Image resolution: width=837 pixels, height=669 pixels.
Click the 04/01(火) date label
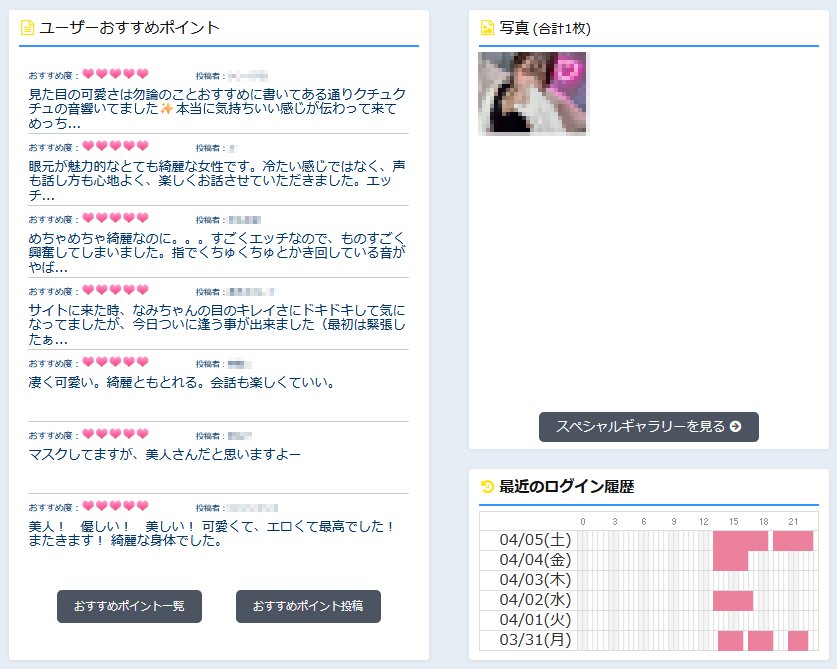(535, 621)
